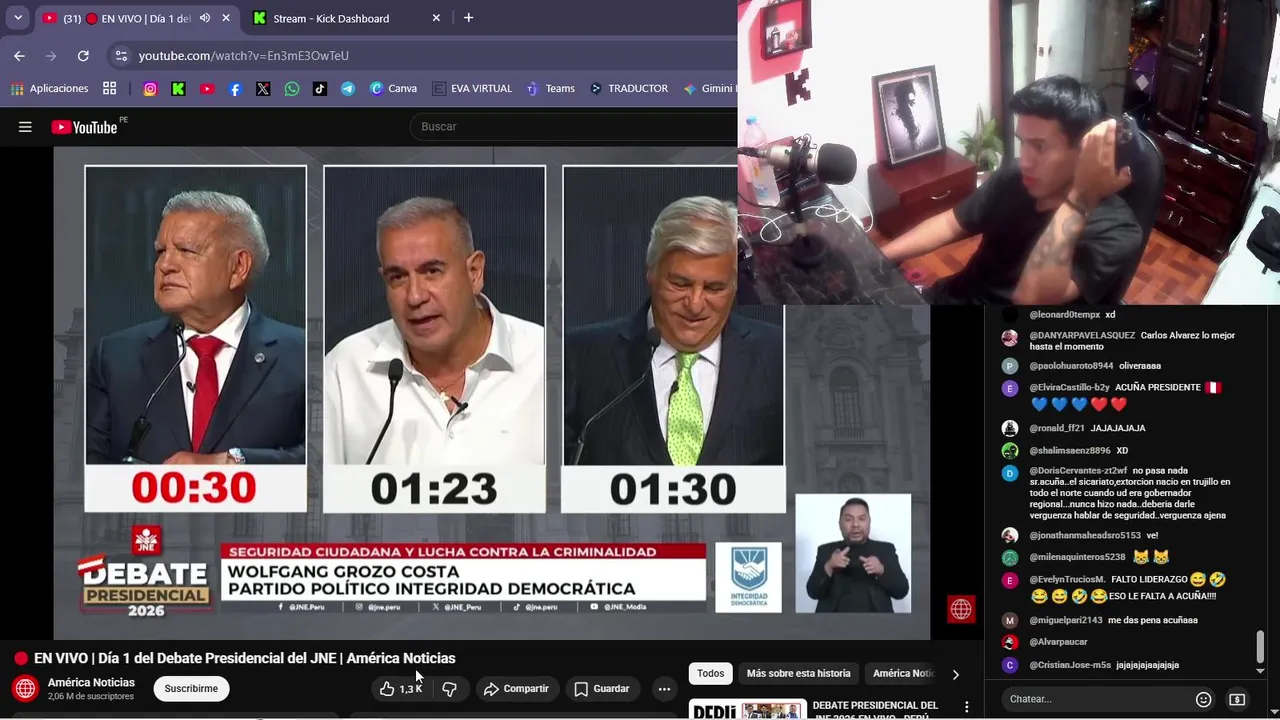
Task: Click the Chatear chat input
Action: point(1095,699)
